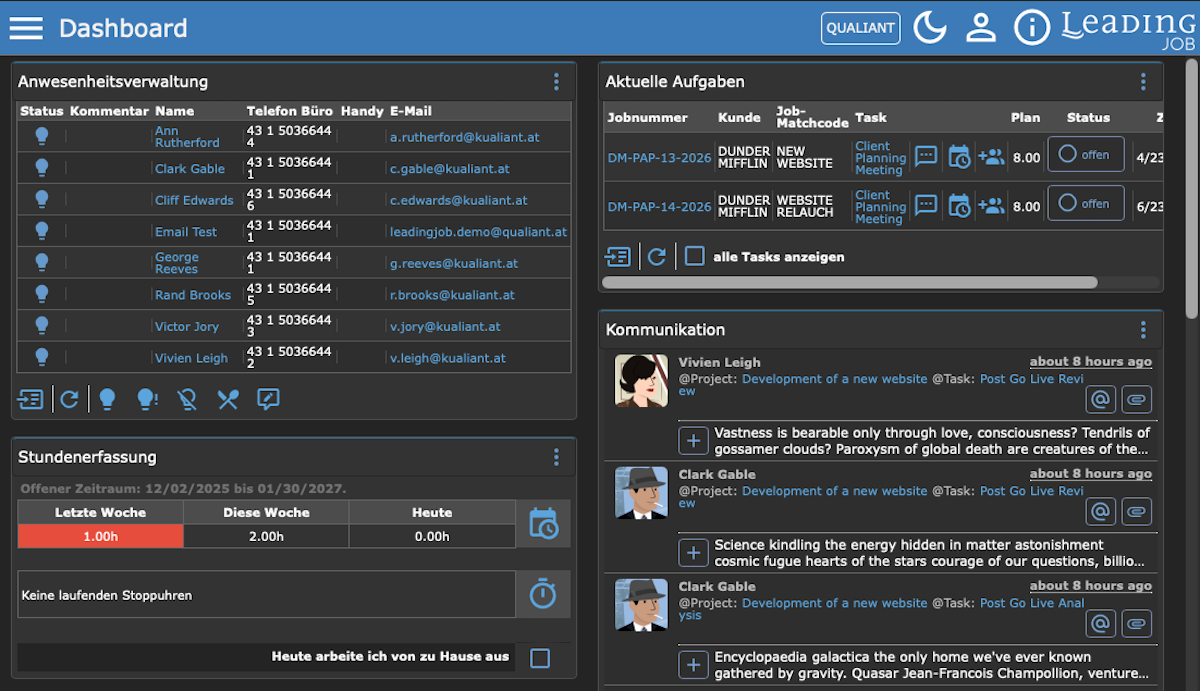Open the 'Development of a new website' project link
Screen dimensions: 1200x691
[x=834, y=379]
